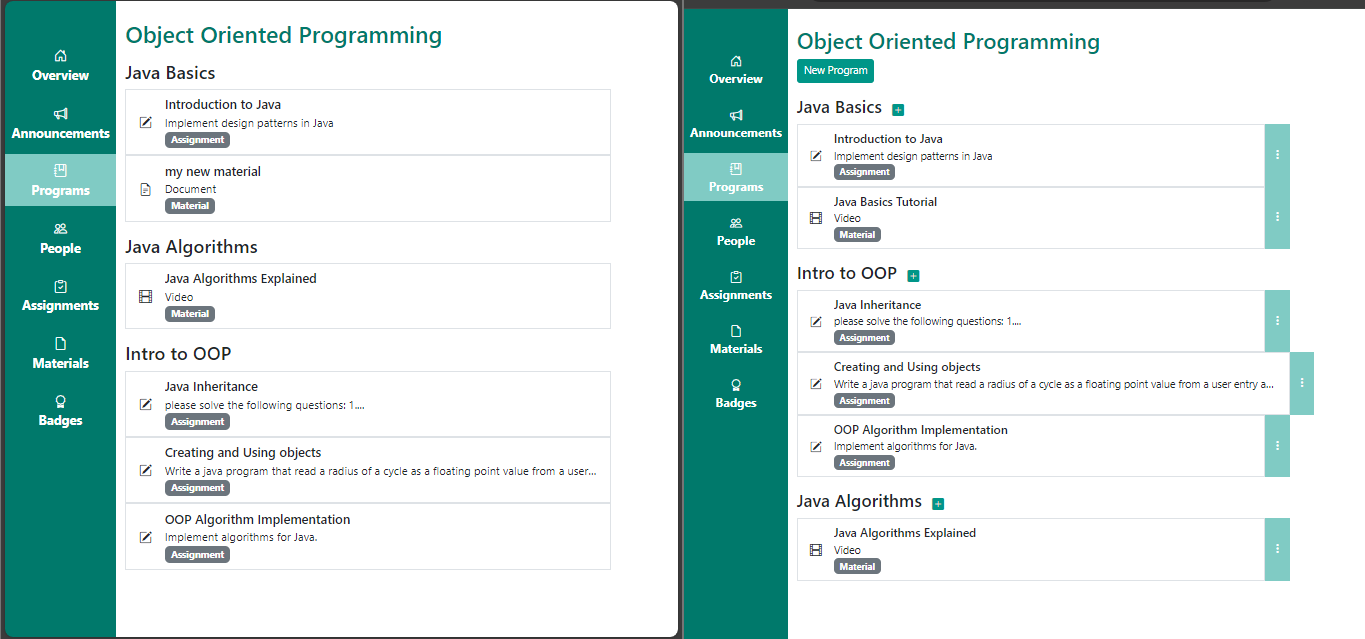Click Intro to OOP heading in right window
Image resolution: width=1365 pixels, height=639 pixels.
tap(847, 273)
